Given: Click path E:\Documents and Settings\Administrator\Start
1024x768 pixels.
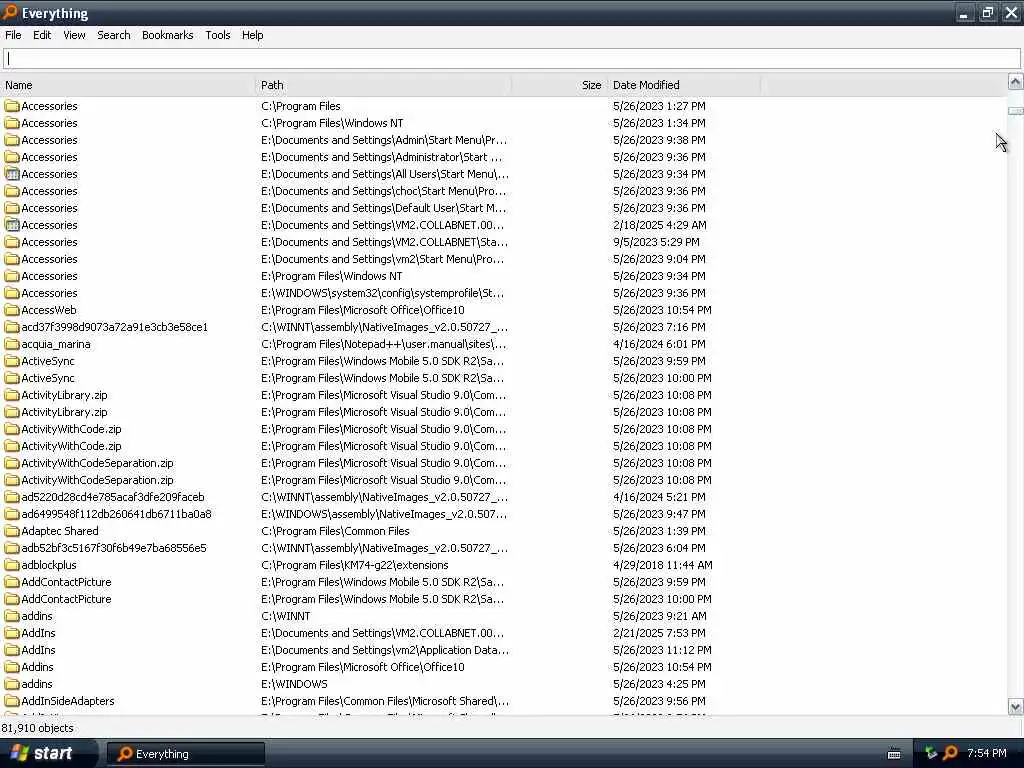Looking at the screenshot, I should click(381, 157).
